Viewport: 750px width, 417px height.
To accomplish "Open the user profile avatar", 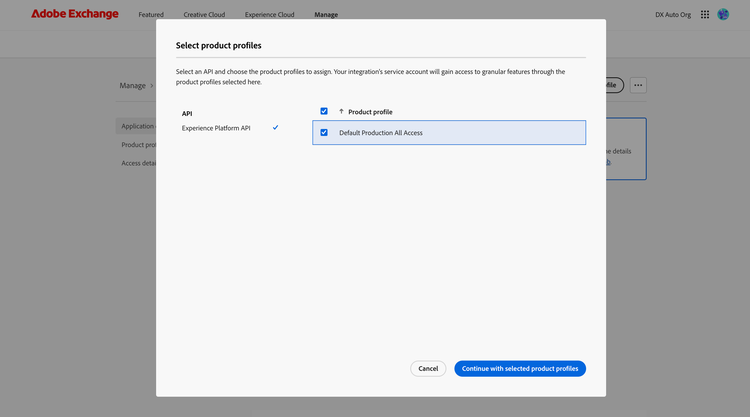I will click(x=723, y=14).
